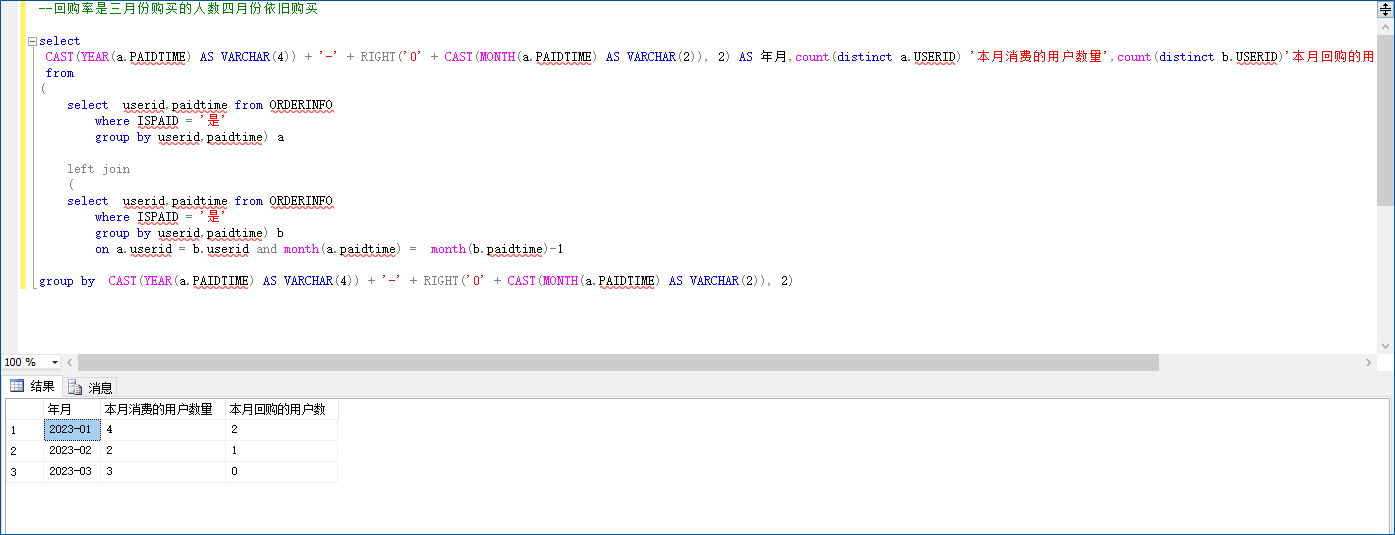This screenshot has width=1395, height=535.
Task: Select the 本月消费的用户数量 column header
Action: coord(163,409)
